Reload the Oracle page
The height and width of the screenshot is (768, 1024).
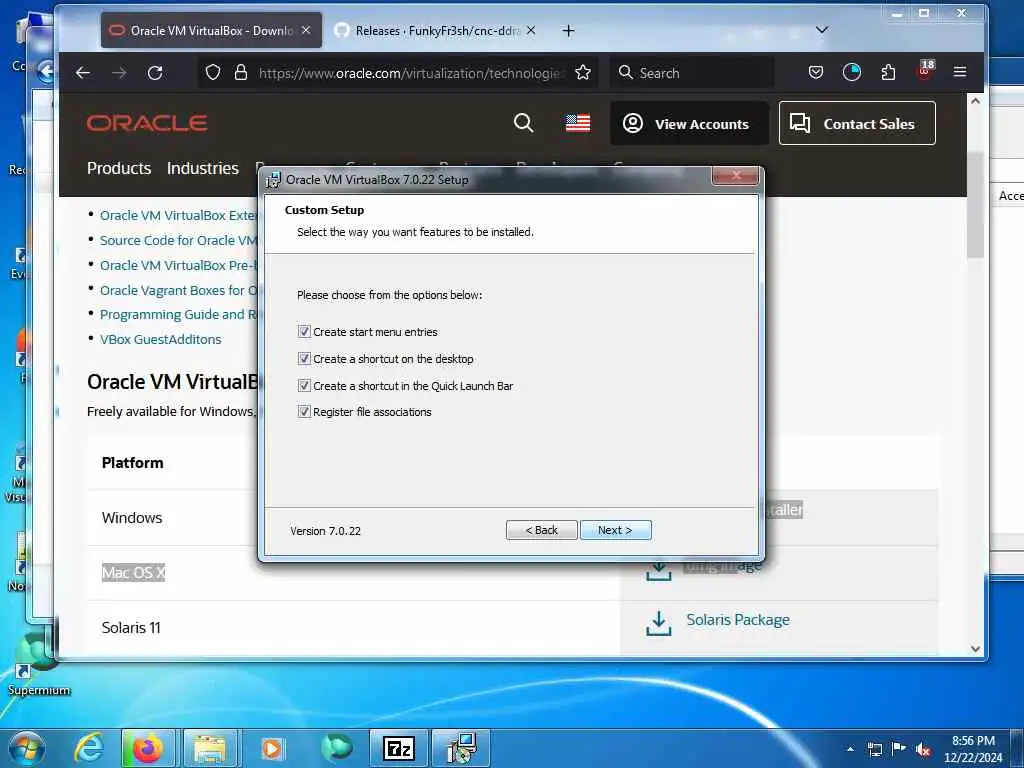click(x=155, y=72)
